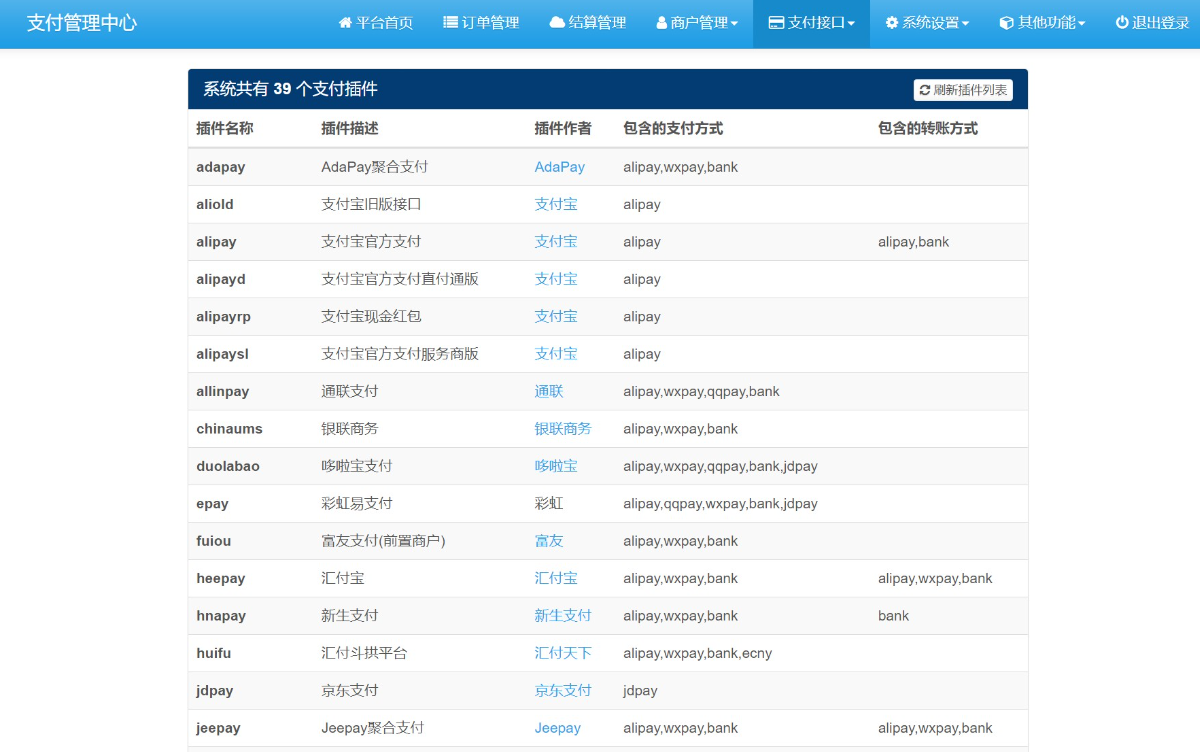This screenshot has height=752, width=1200.
Task: Expand the 商户管理 dropdown caret
Action: coord(734,24)
